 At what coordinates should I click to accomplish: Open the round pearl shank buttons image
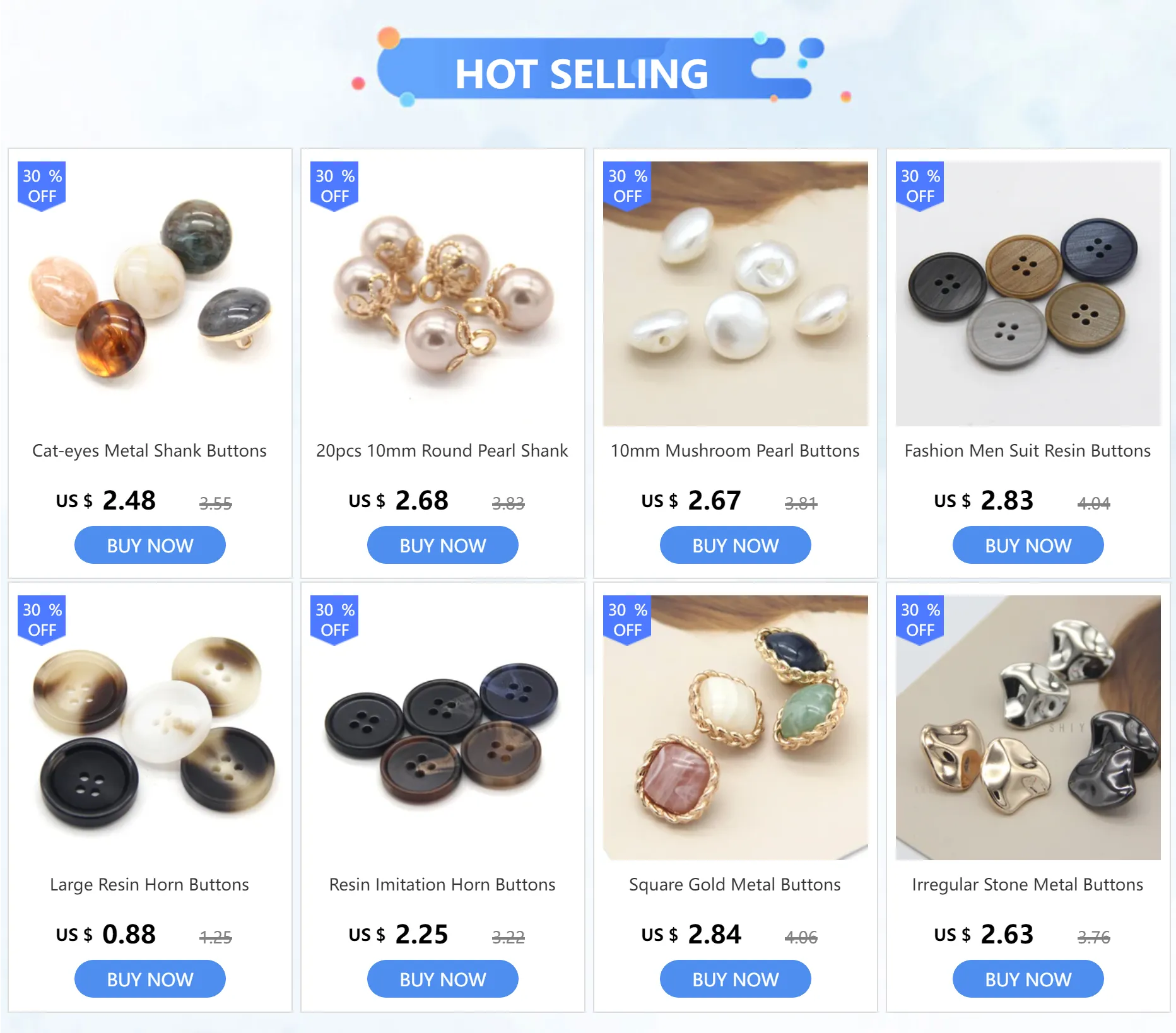pos(443,294)
